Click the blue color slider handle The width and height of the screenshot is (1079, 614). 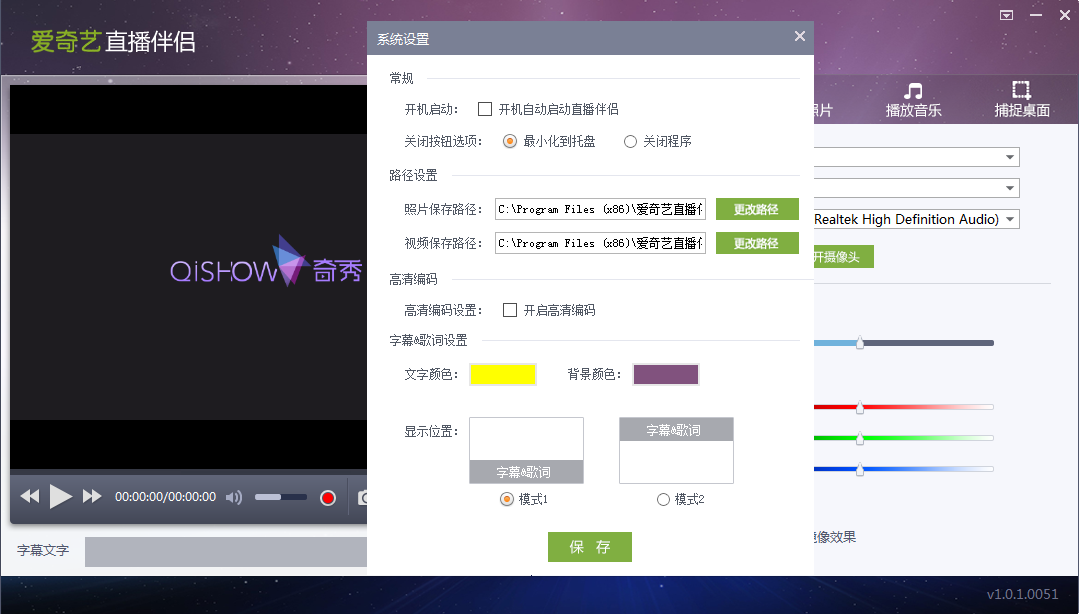(859, 469)
